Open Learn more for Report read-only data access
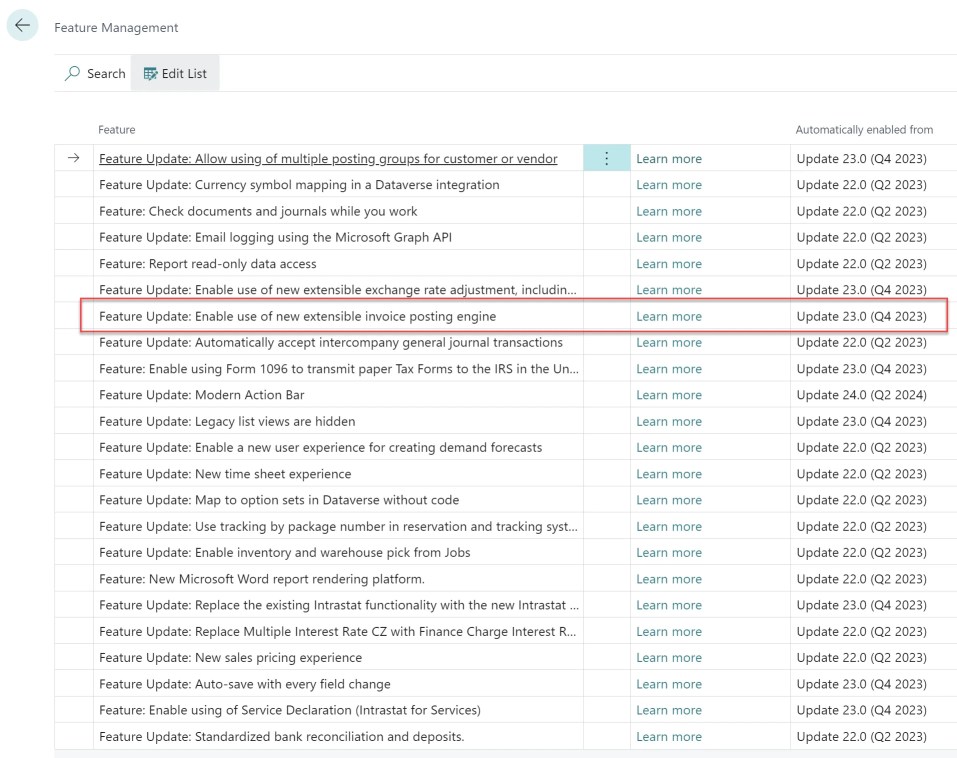Image resolution: width=957 pixels, height=758 pixels. point(669,264)
